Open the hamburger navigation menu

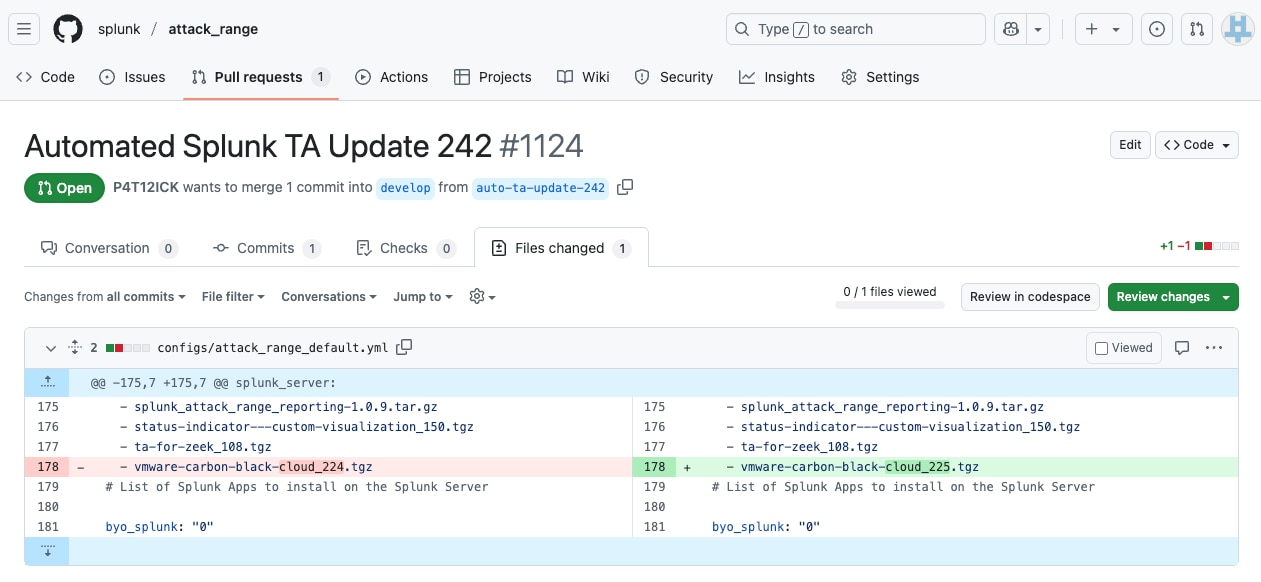point(24,29)
